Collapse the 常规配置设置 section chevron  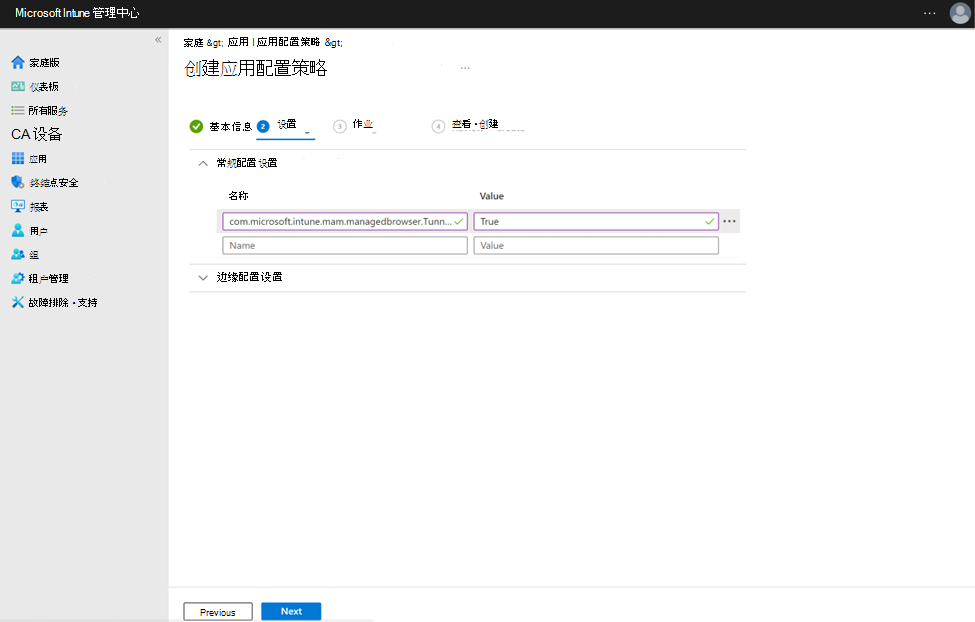203,164
